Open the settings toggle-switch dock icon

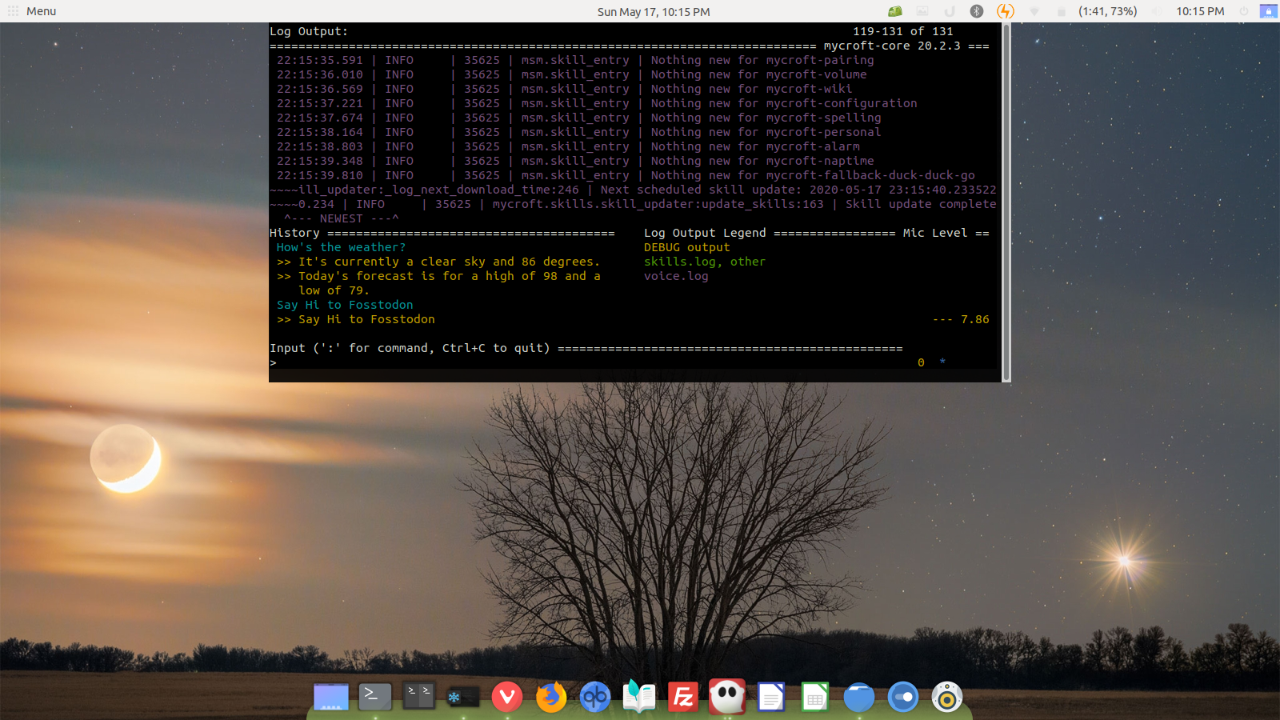903,696
